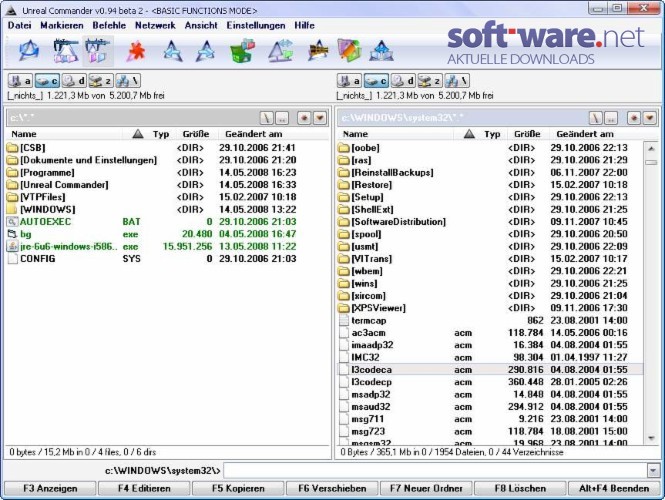The width and height of the screenshot is (665, 500).
Task: Click the refresh toolbar icon with circular arrows
Action: (x=29, y=51)
